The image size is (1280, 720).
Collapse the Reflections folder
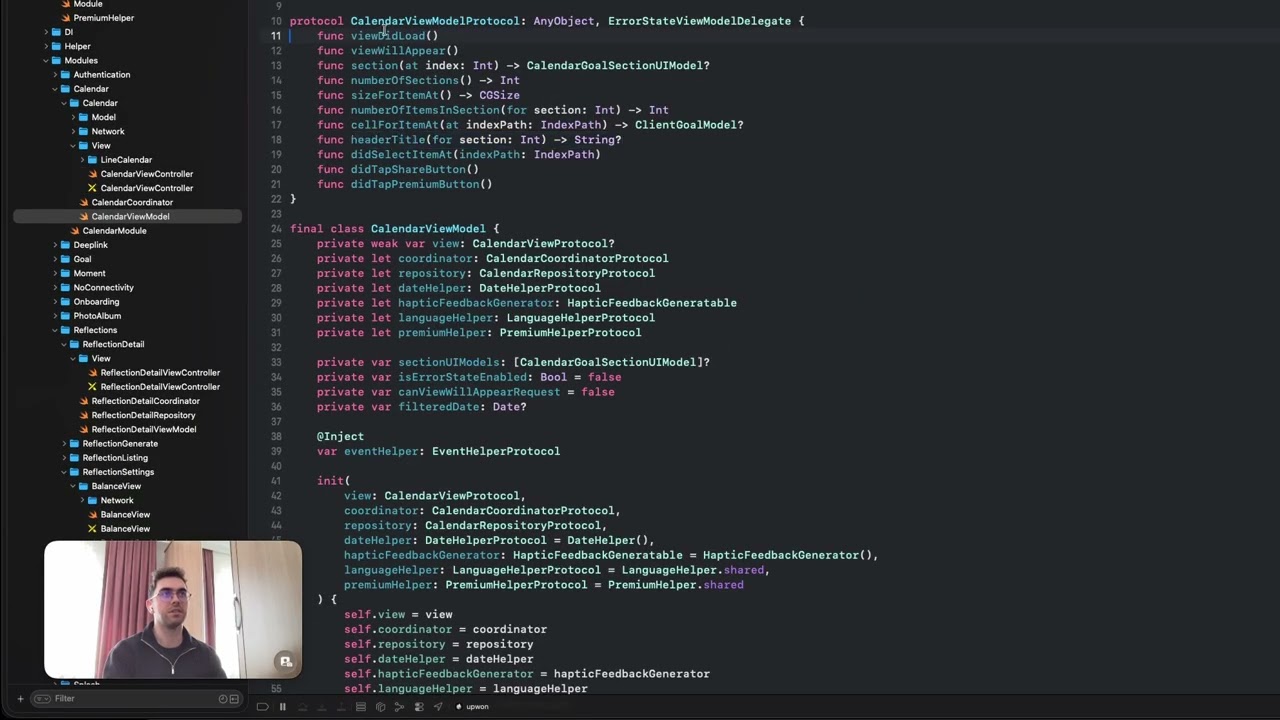pyautogui.click(x=55, y=330)
